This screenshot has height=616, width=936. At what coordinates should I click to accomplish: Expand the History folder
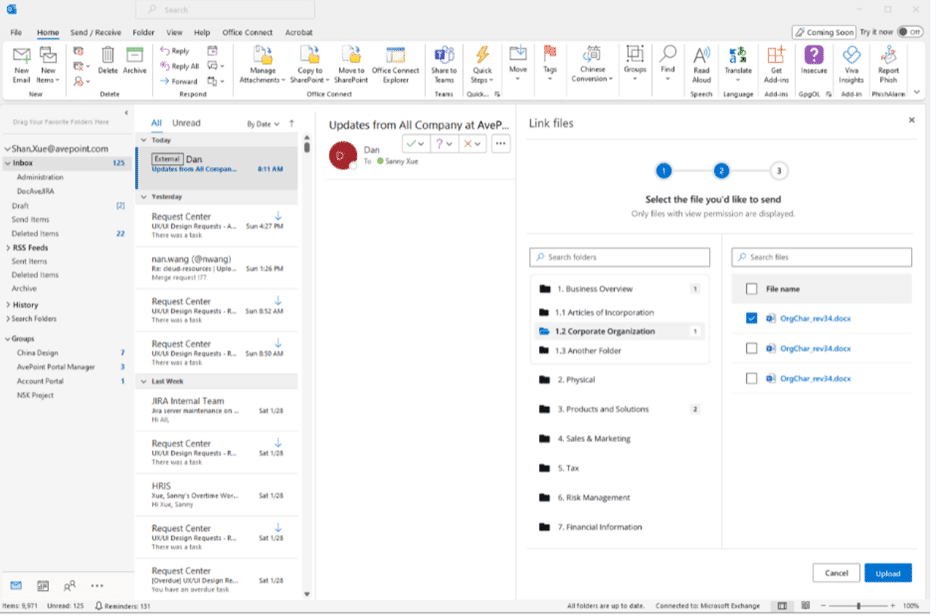coord(8,305)
